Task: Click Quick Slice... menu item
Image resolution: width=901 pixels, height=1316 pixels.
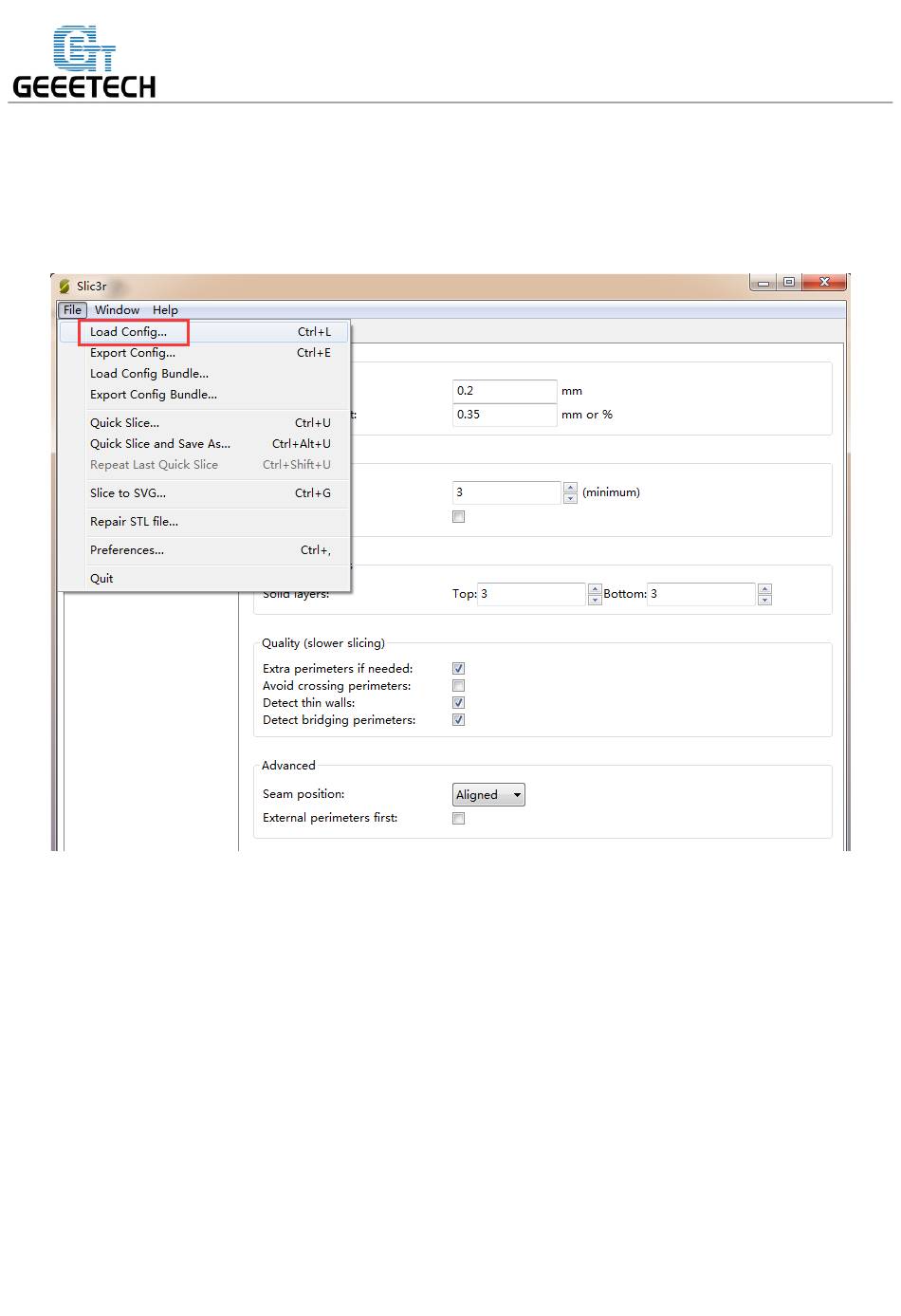Action: click(205, 423)
